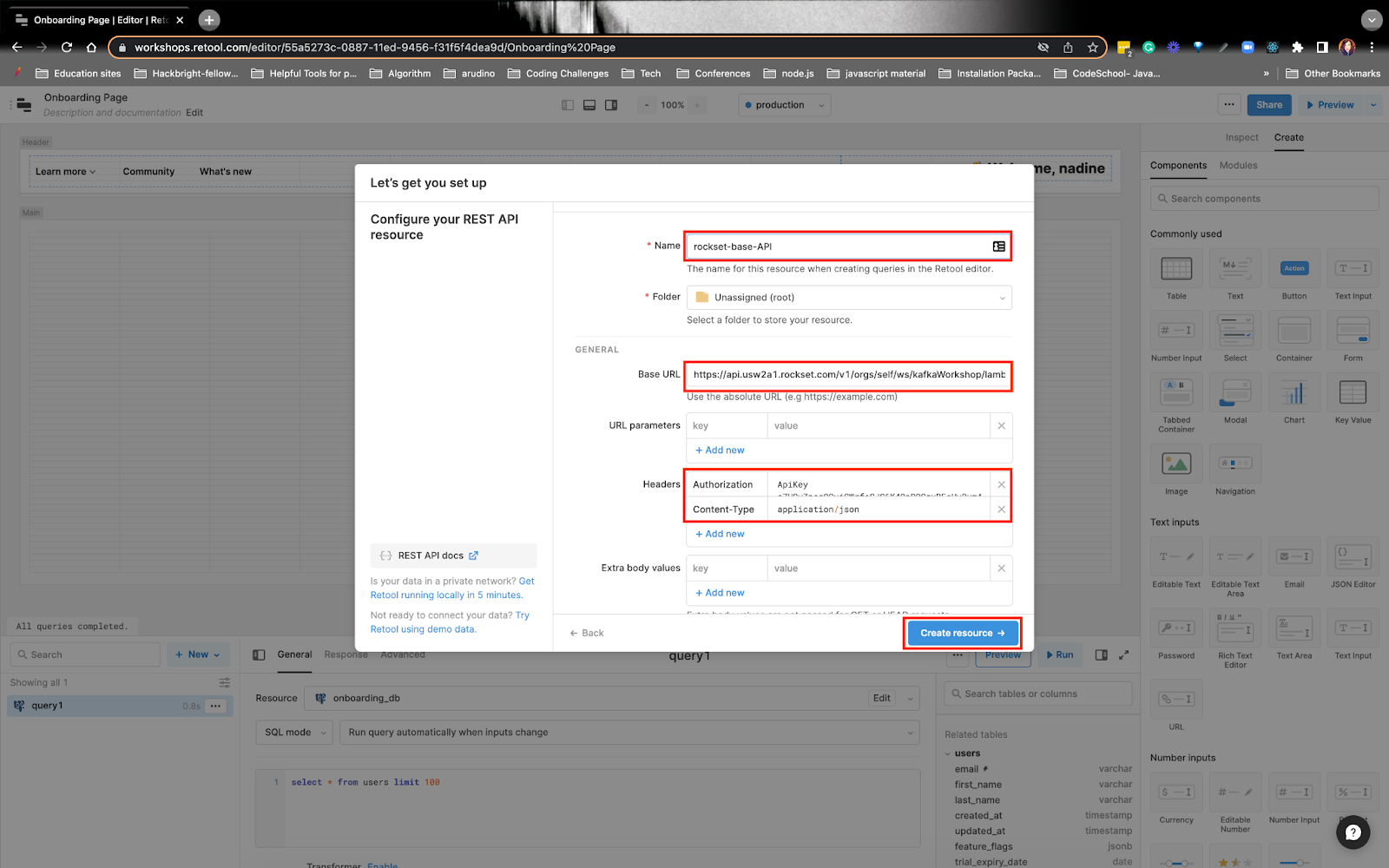The width and height of the screenshot is (1389, 868).
Task: Select Number Input under Commonly used
Action: coord(1176,331)
